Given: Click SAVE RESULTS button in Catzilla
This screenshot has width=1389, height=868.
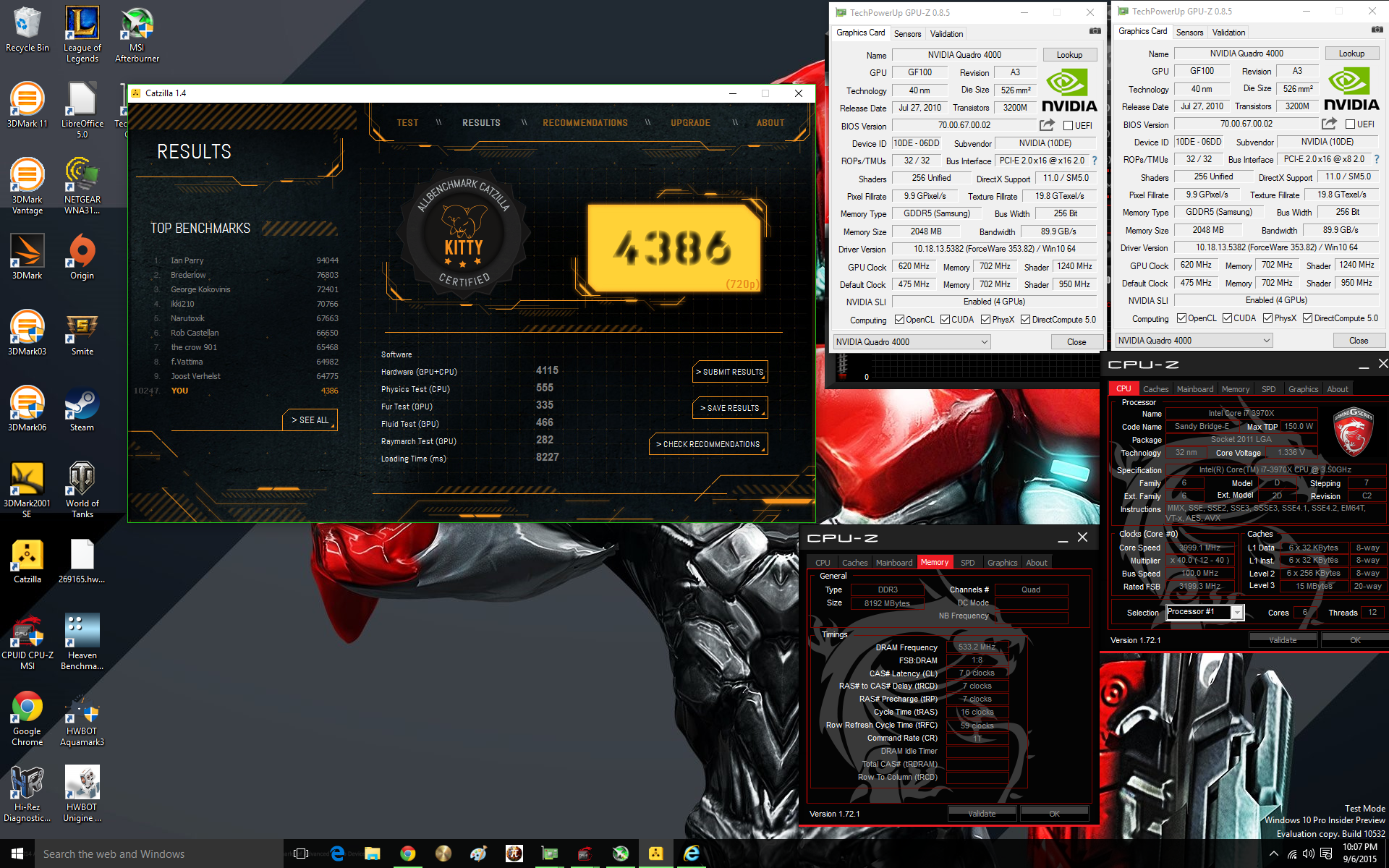Looking at the screenshot, I should coord(730,408).
